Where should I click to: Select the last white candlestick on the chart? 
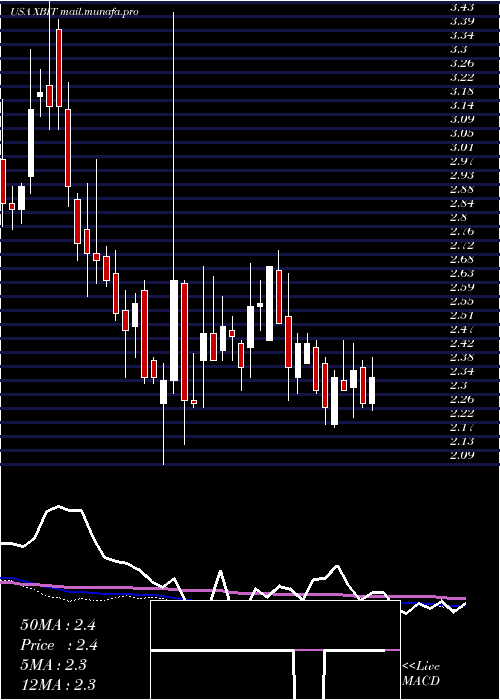[x=372, y=391]
